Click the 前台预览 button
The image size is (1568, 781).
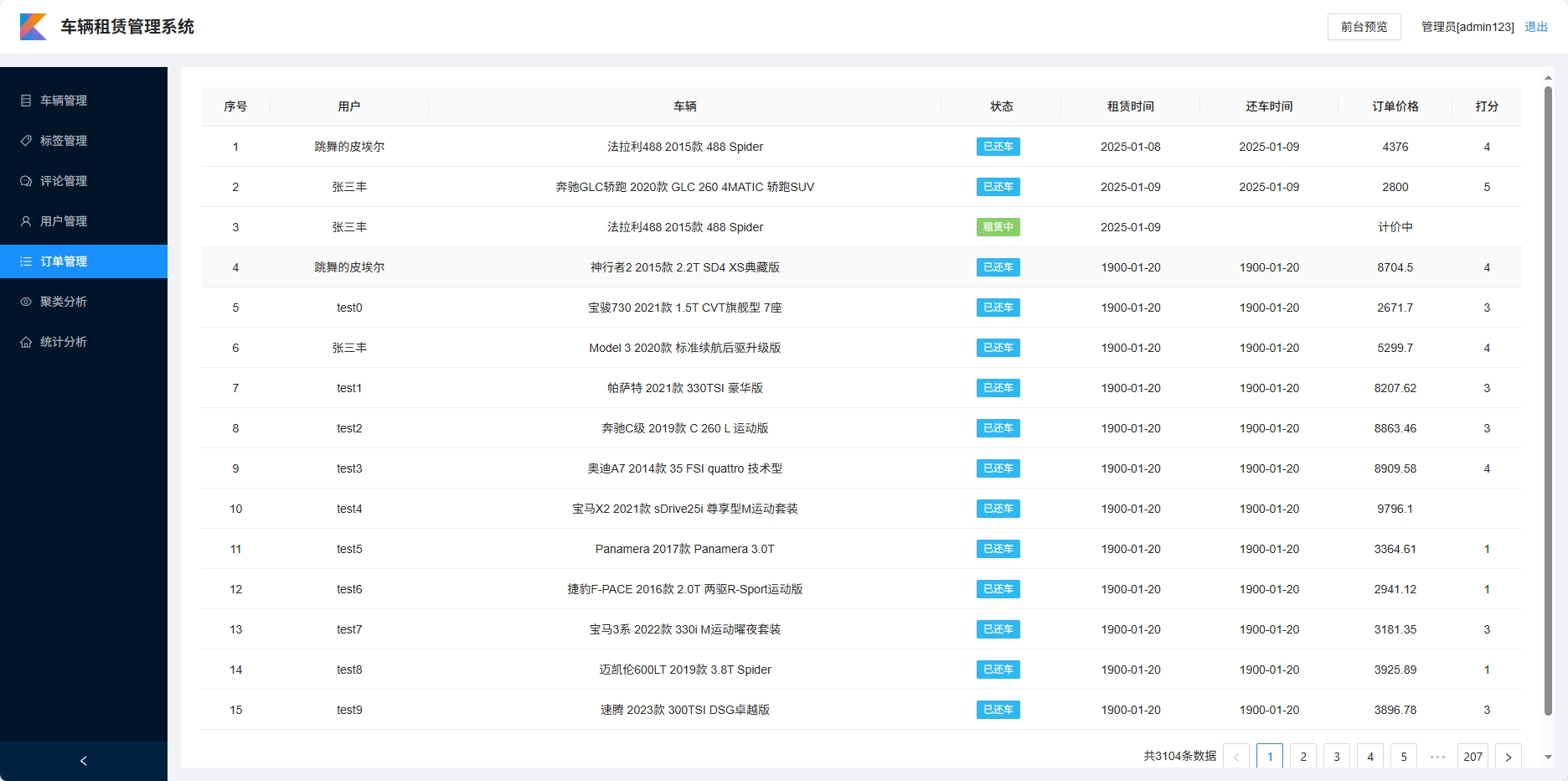coord(1364,27)
